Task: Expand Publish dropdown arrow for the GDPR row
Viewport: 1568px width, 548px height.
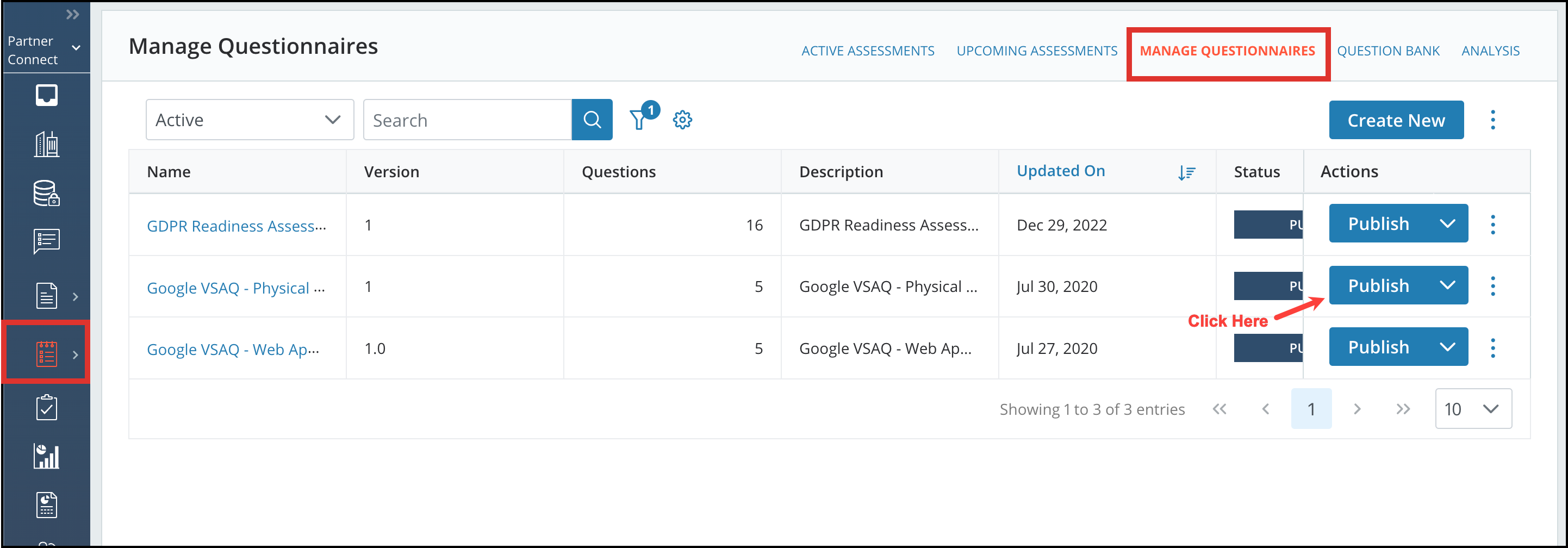Action: (1447, 223)
